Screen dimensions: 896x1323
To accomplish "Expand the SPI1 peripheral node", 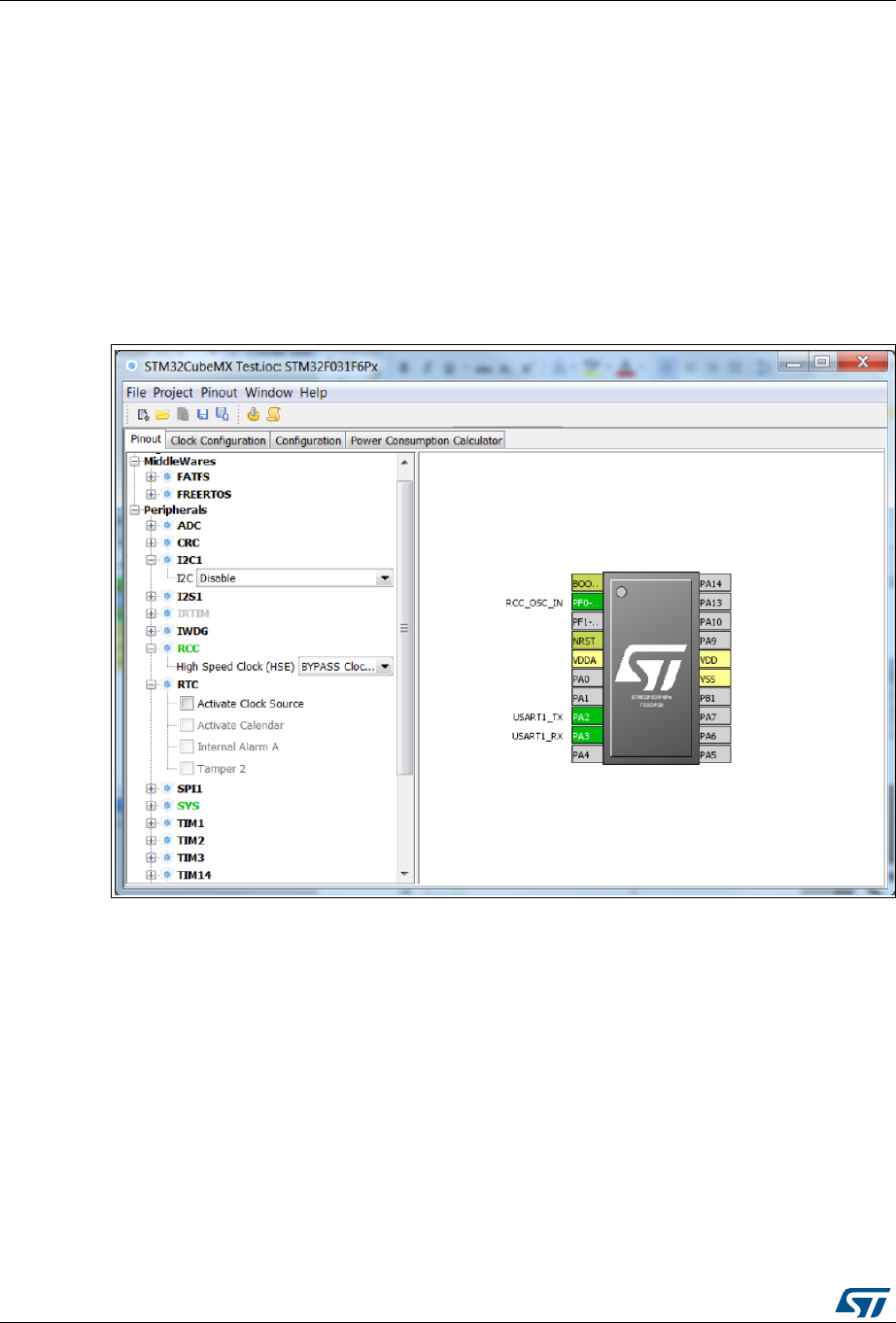I will click(151, 788).
